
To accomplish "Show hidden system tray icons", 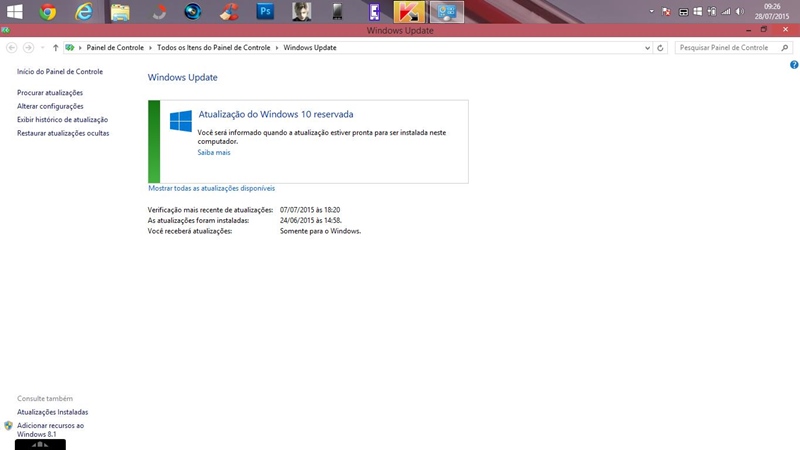I will pyautogui.click(x=652, y=11).
